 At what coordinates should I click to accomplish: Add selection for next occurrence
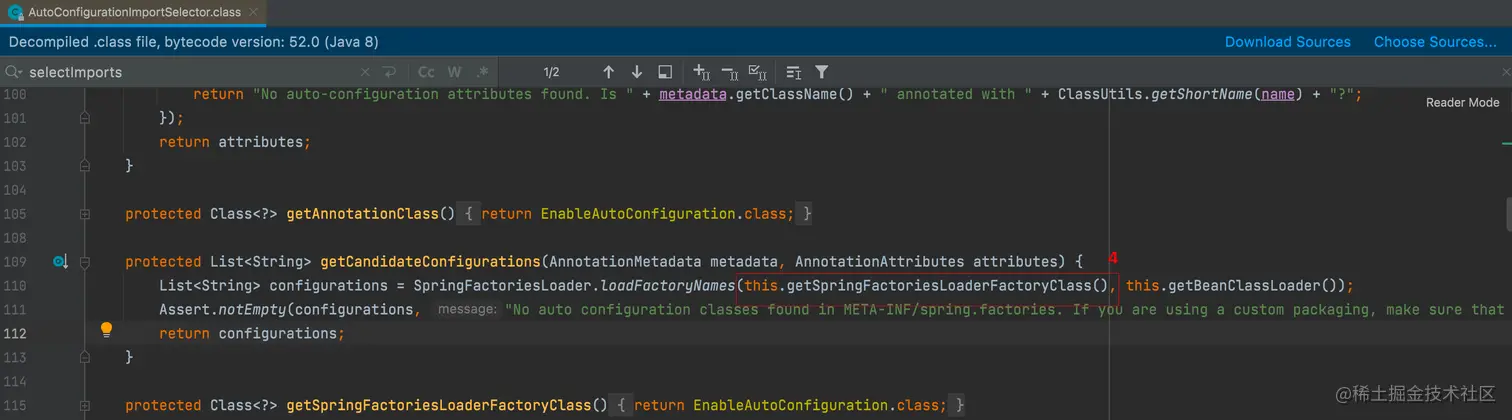(701, 72)
